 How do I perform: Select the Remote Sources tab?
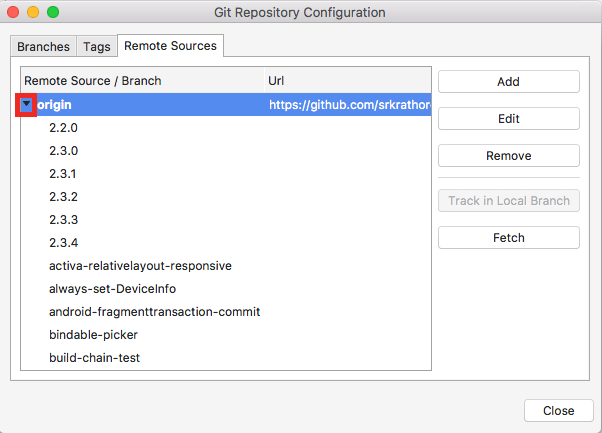[170, 46]
